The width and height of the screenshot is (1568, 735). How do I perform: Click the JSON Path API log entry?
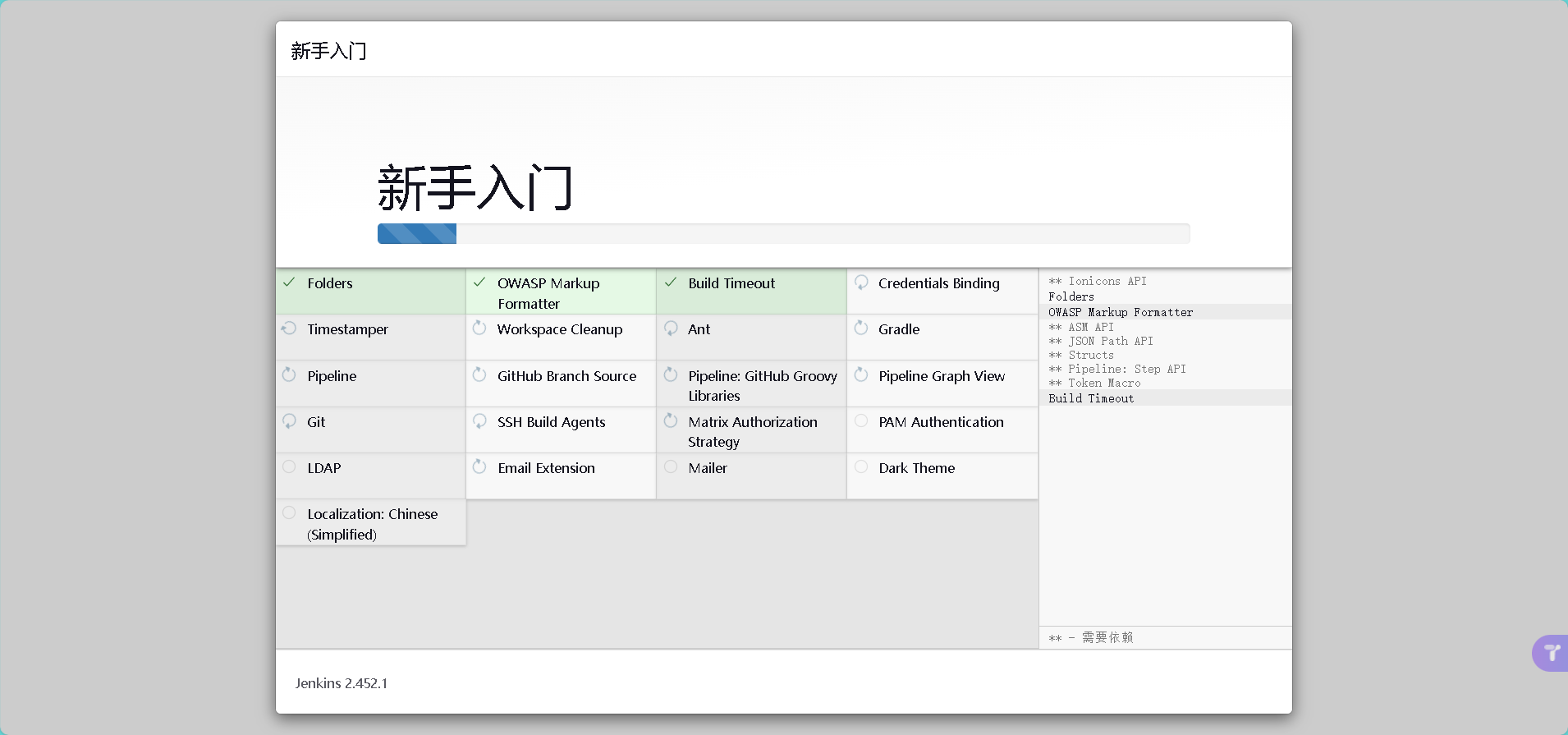1101,341
